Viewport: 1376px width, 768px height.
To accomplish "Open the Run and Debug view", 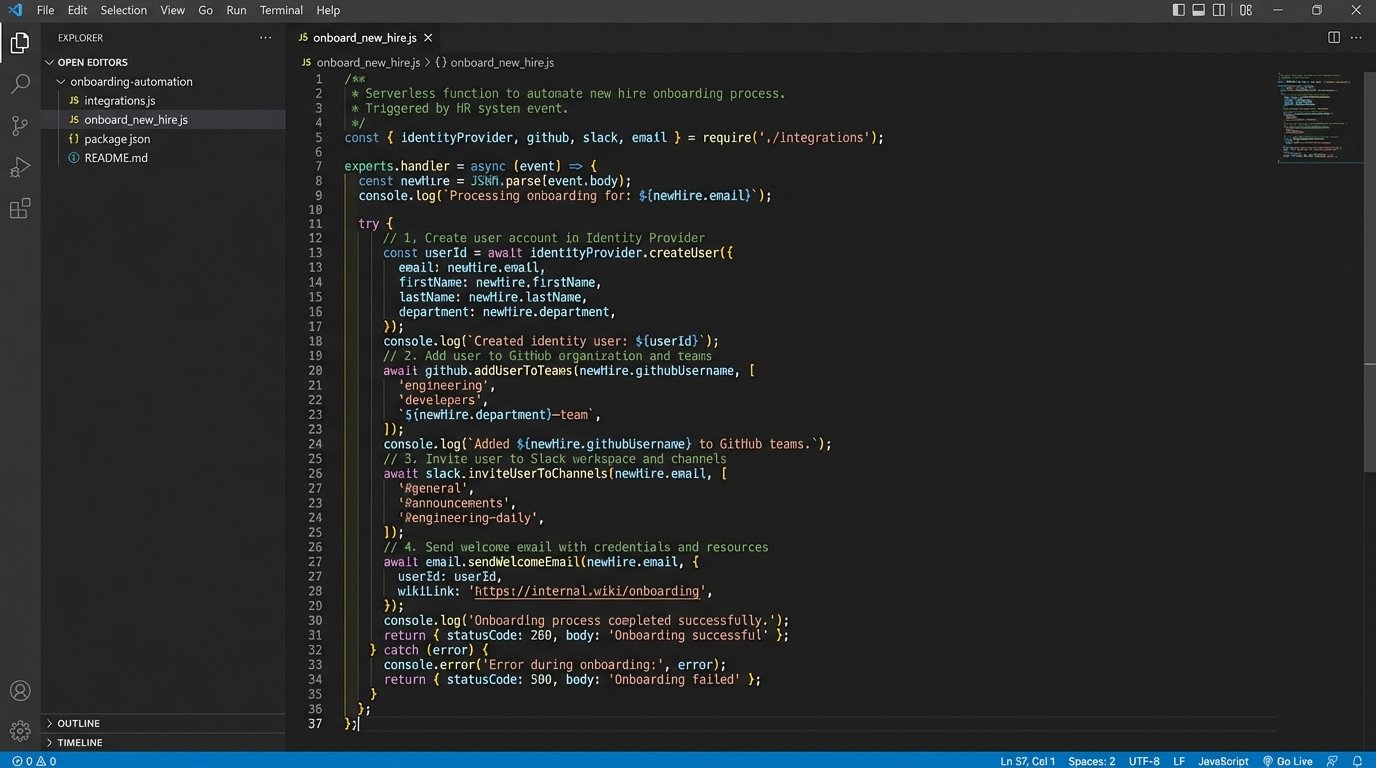I will (x=20, y=167).
